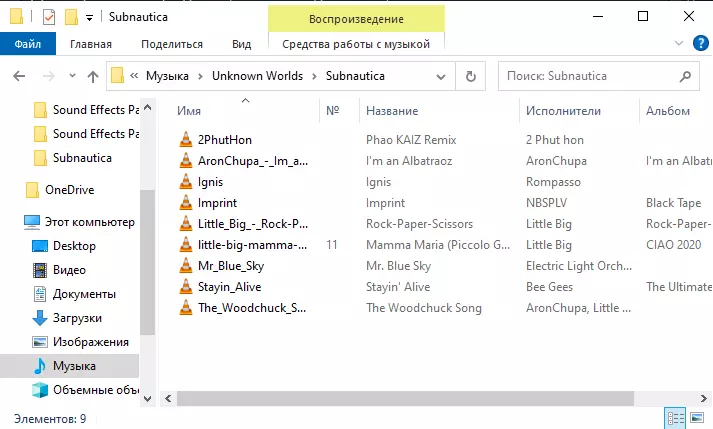Viewport: 713px width, 429px height.
Task: Go forward with the right arrow button
Action: click(x=48, y=76)
